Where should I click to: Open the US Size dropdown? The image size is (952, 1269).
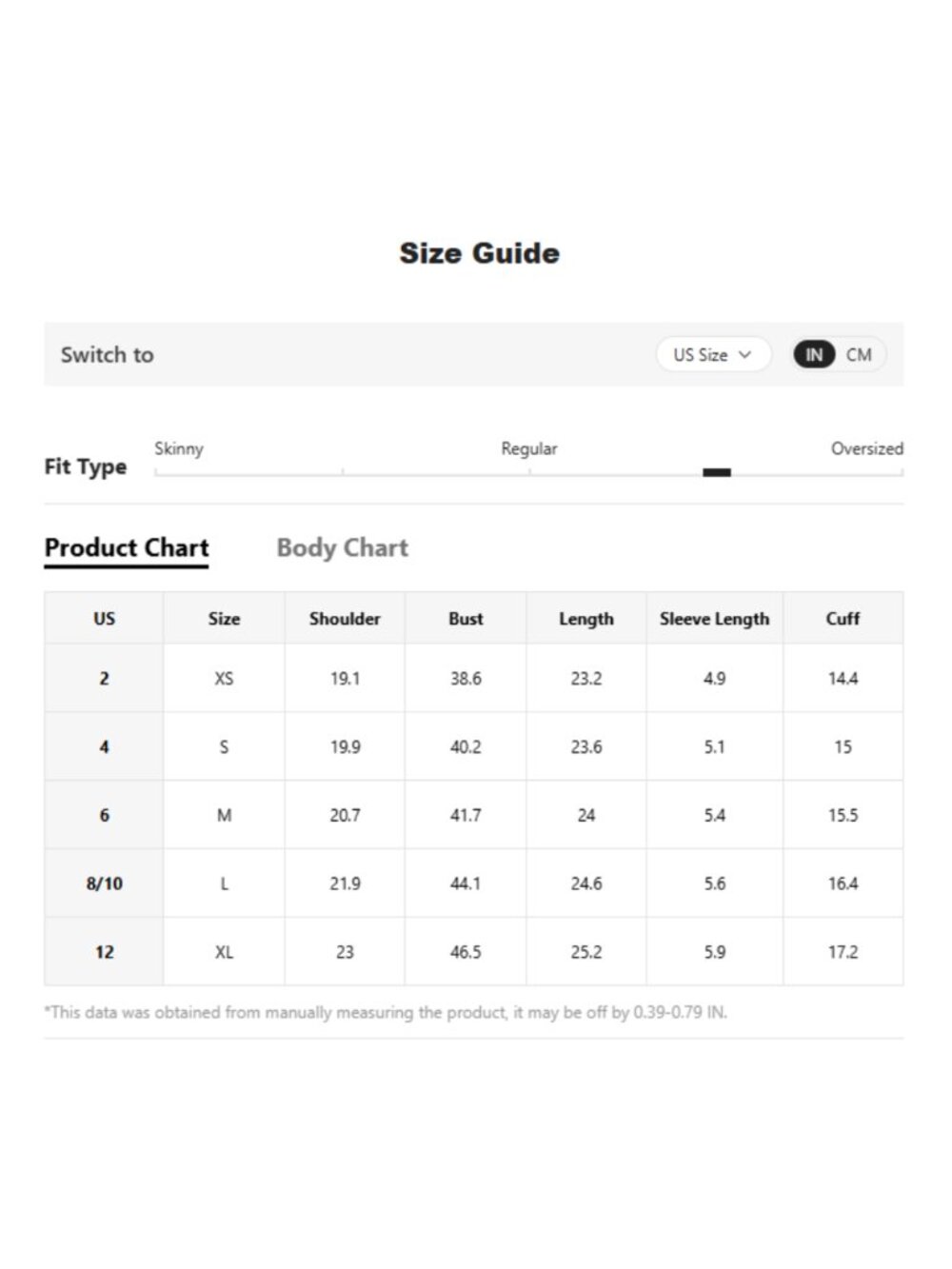coord(713,355)
